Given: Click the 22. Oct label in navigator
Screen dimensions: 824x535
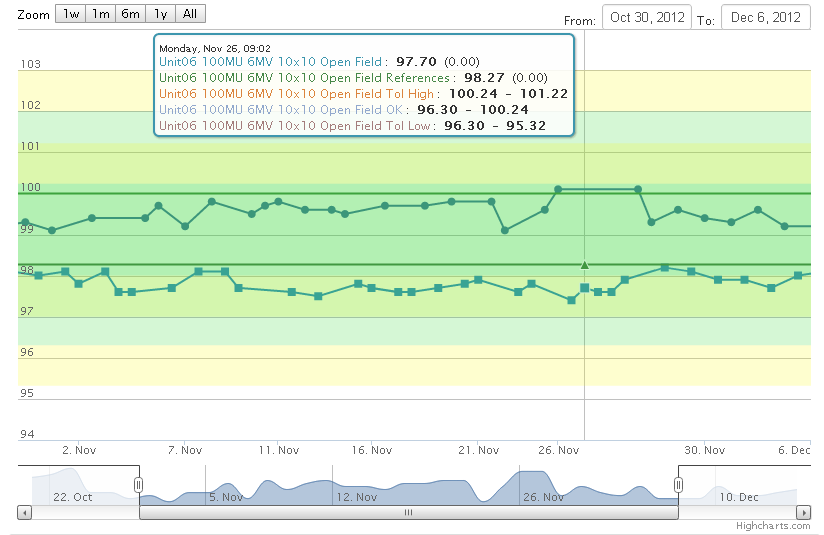Looking at the screenshot, I should point(73,497).
